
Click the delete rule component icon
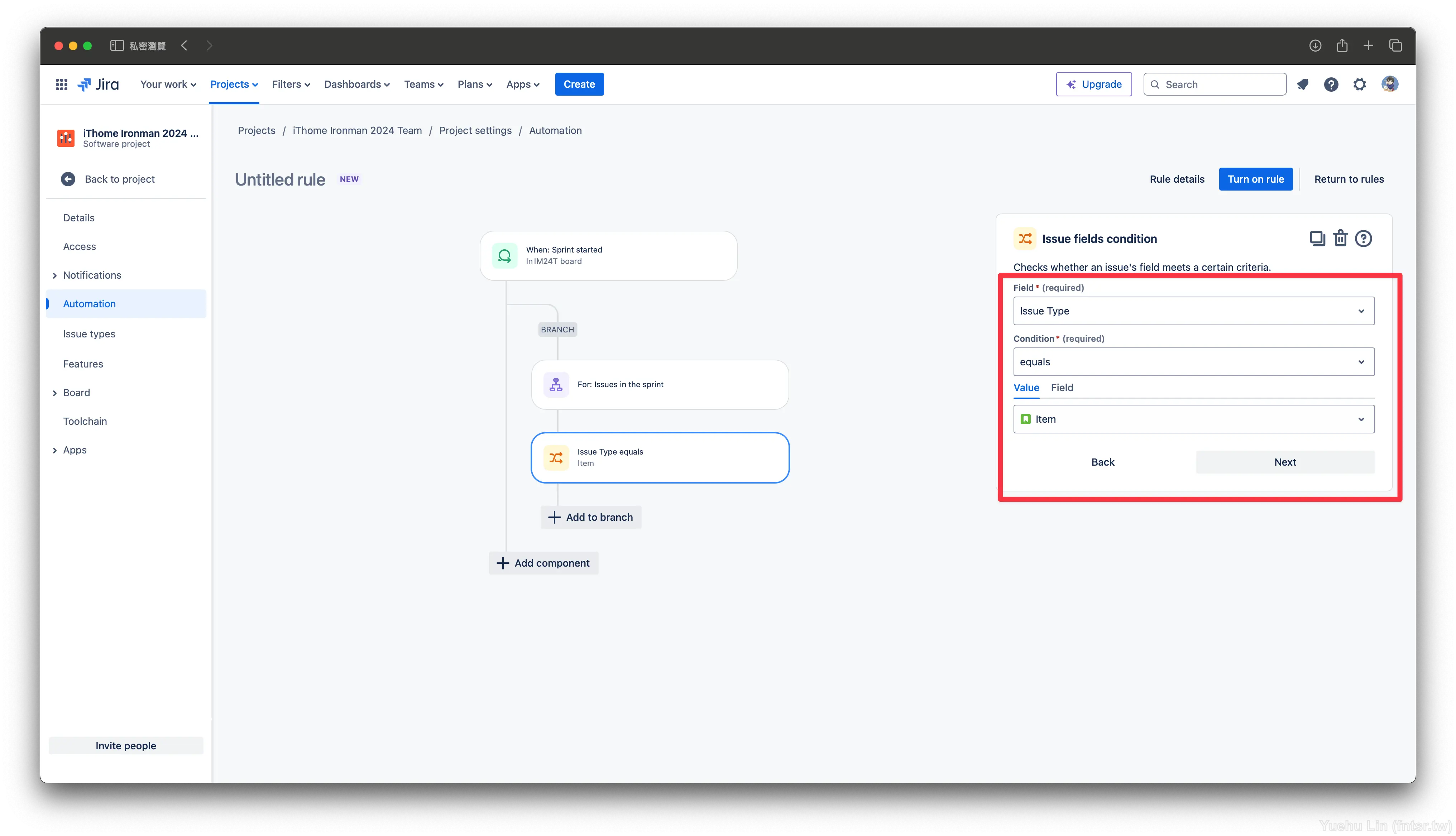click(1340, 238)
